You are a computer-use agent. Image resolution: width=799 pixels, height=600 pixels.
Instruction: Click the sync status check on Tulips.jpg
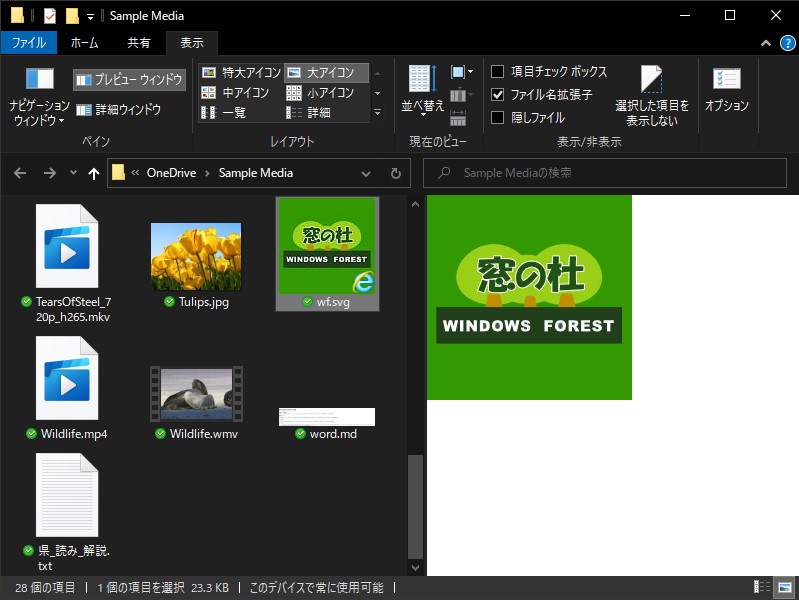pyautogui.click(x=169, y=302)
